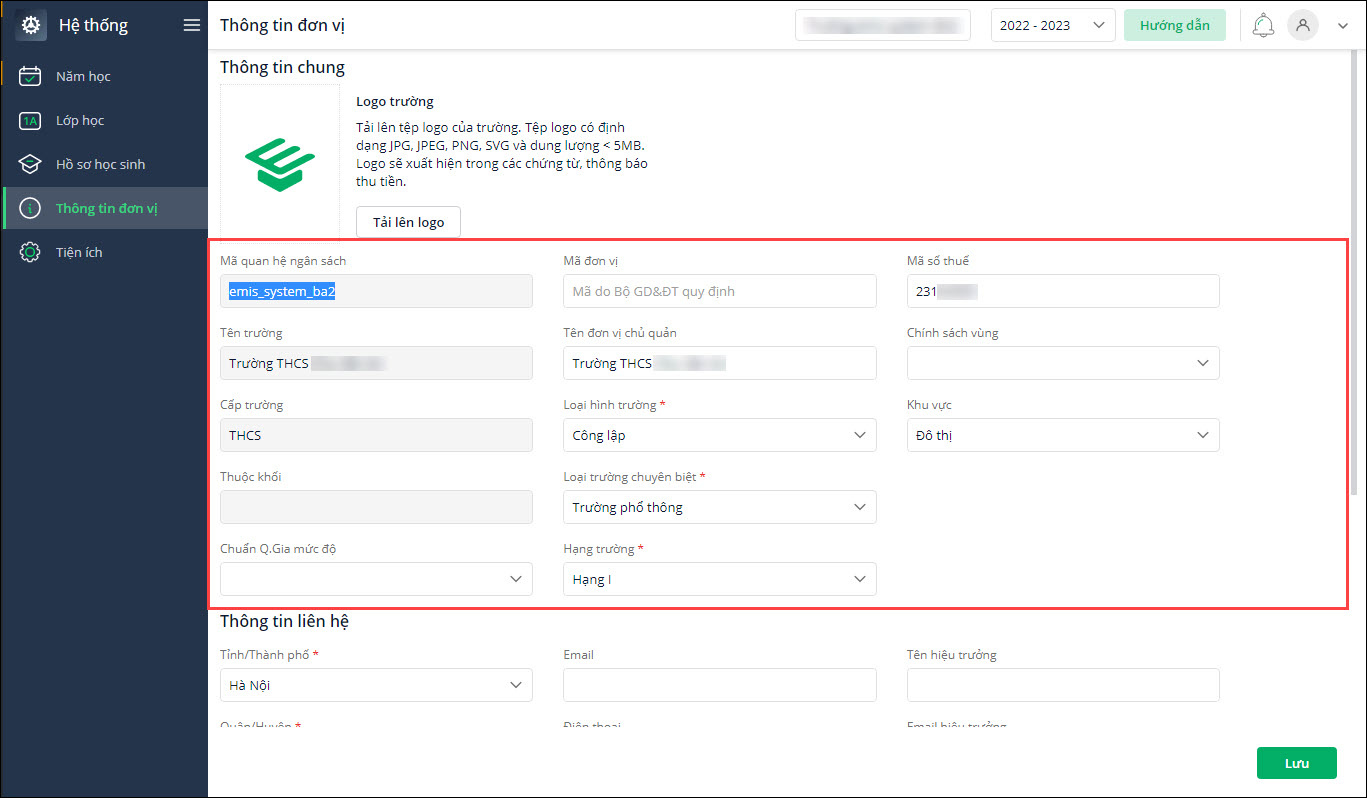1367x798 pixels.
Task: Open the Chính sách vùng dropdown
Action: [x=1063, y=363]
